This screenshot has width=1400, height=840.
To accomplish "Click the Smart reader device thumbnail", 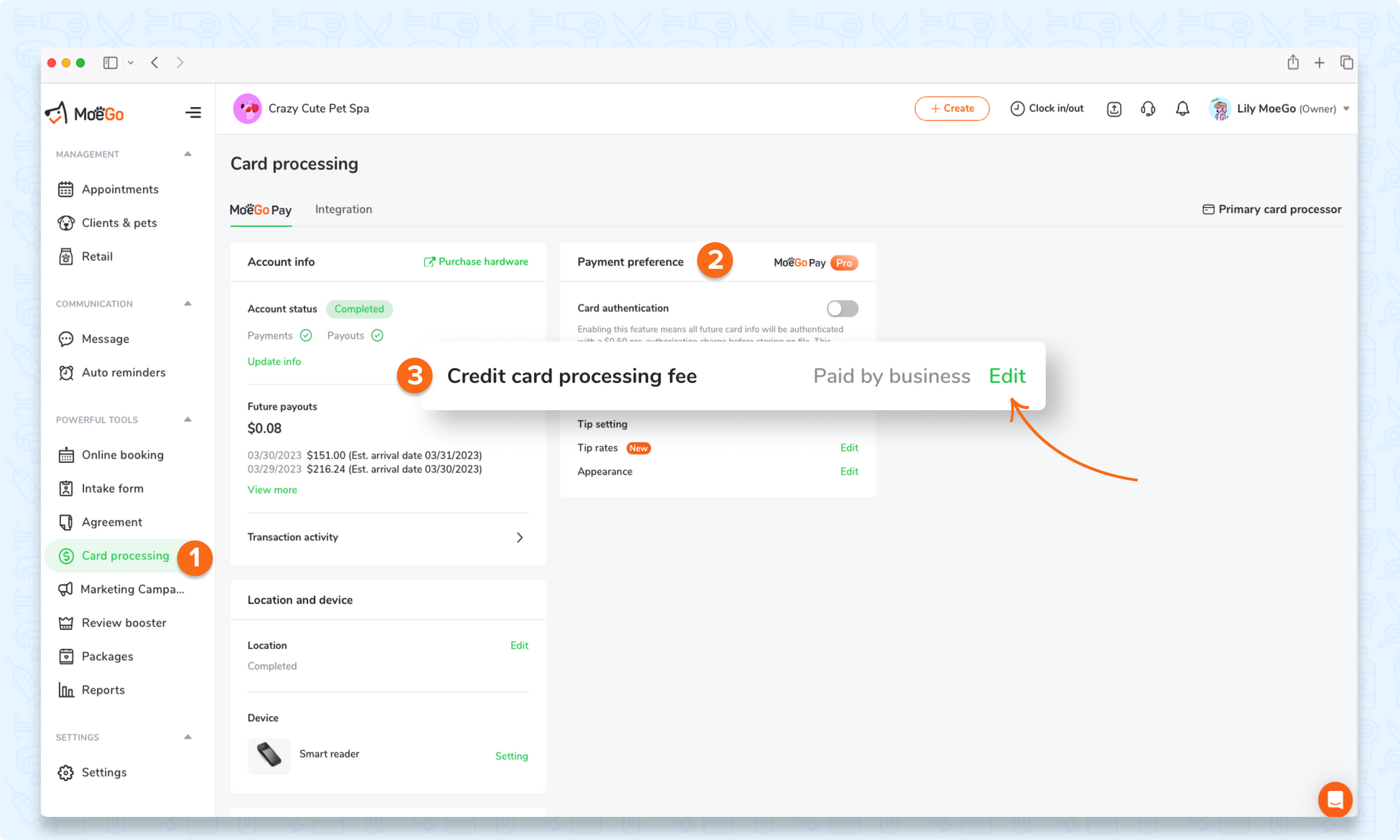I will tap(269, 755).
